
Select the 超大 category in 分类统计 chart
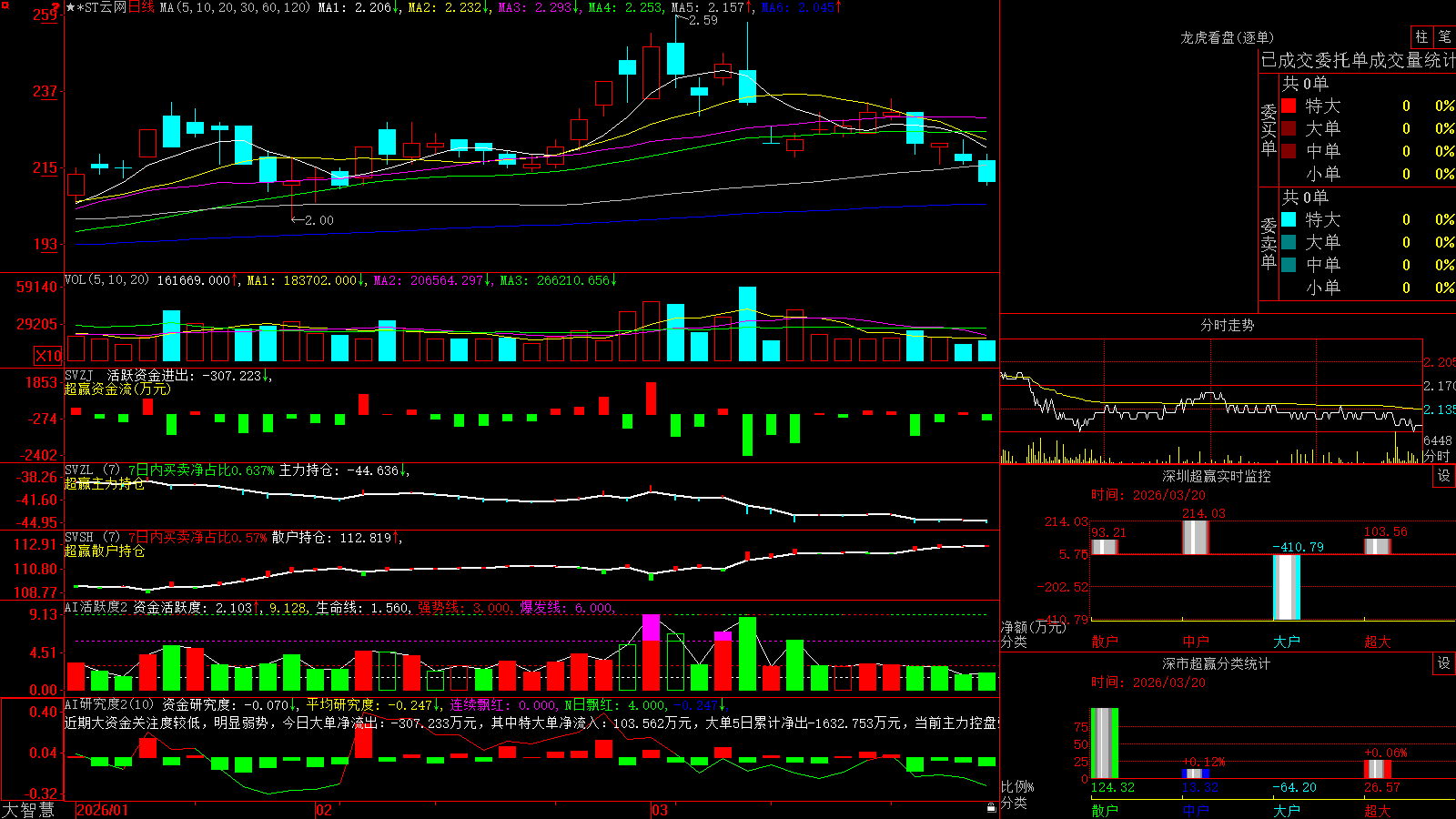tap(1377, 810)
